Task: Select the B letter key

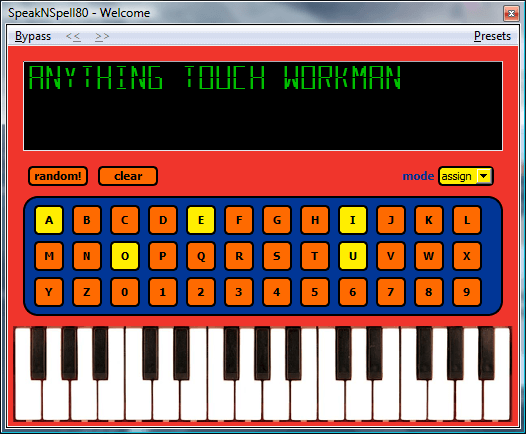Action: coord(87,220)
